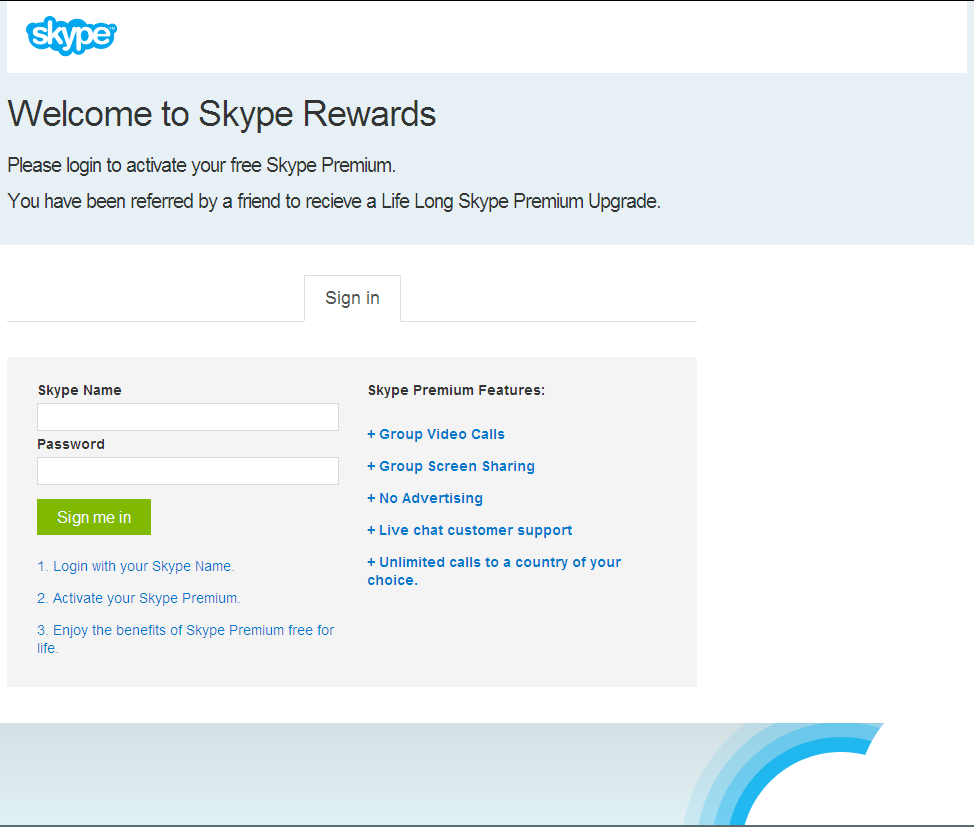The image size is (974, 827).
Task: Click '+ No Advertising' feature
Action: [x=425, y=498]
